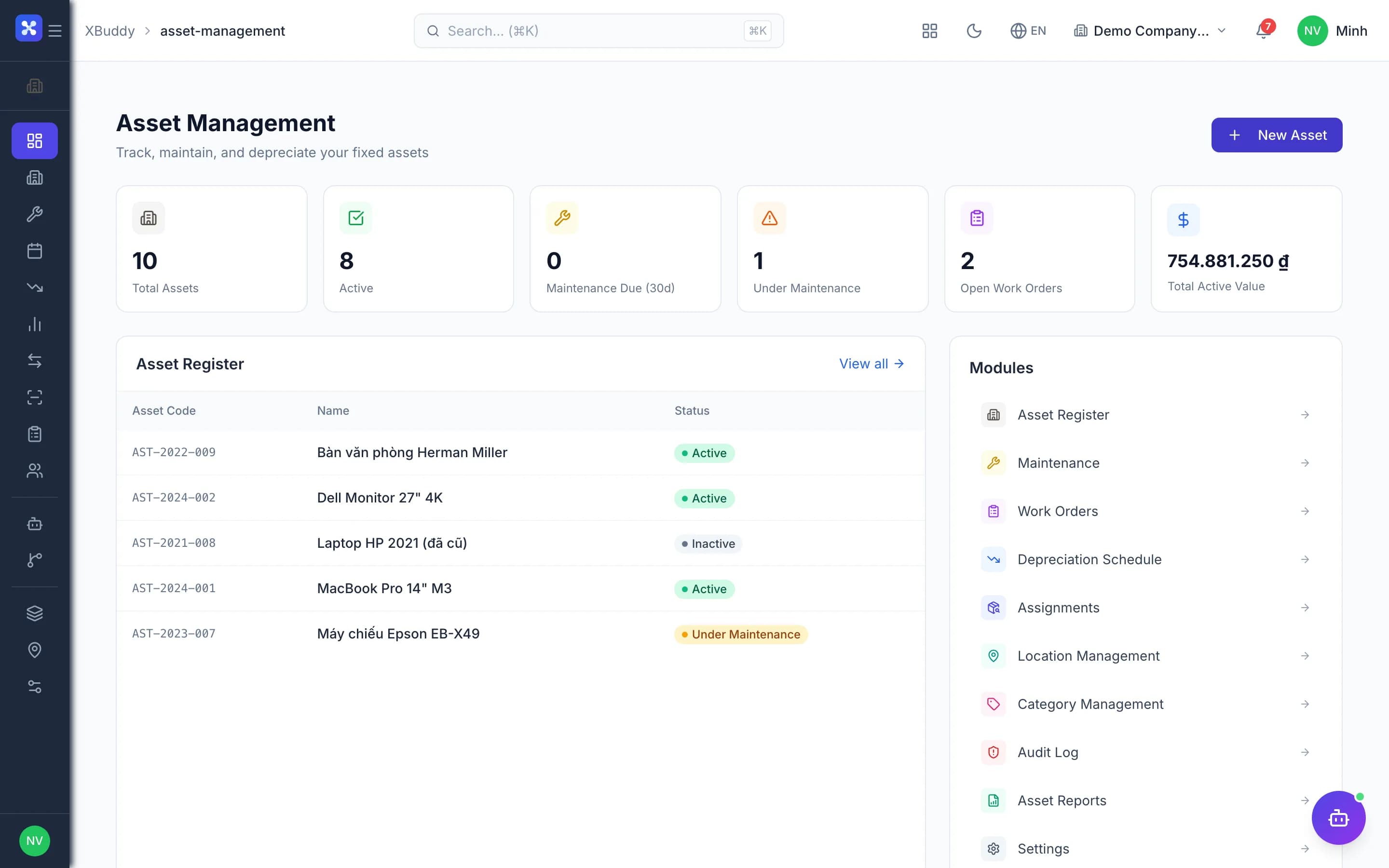Click the top building icon in sidebar
The image size is (1389, 868).
(34, 86)
